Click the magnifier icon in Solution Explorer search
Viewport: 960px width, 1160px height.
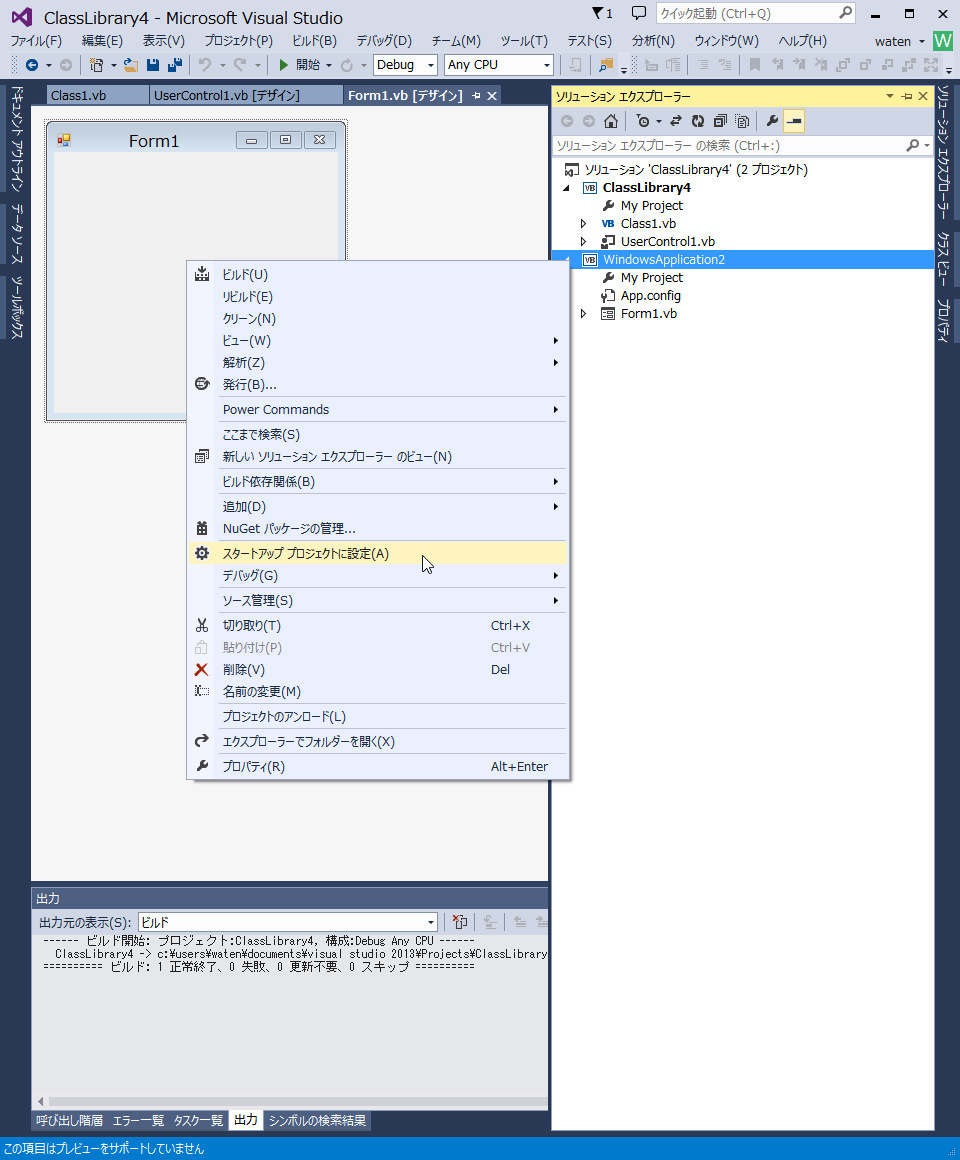click(x=913, y=146)
